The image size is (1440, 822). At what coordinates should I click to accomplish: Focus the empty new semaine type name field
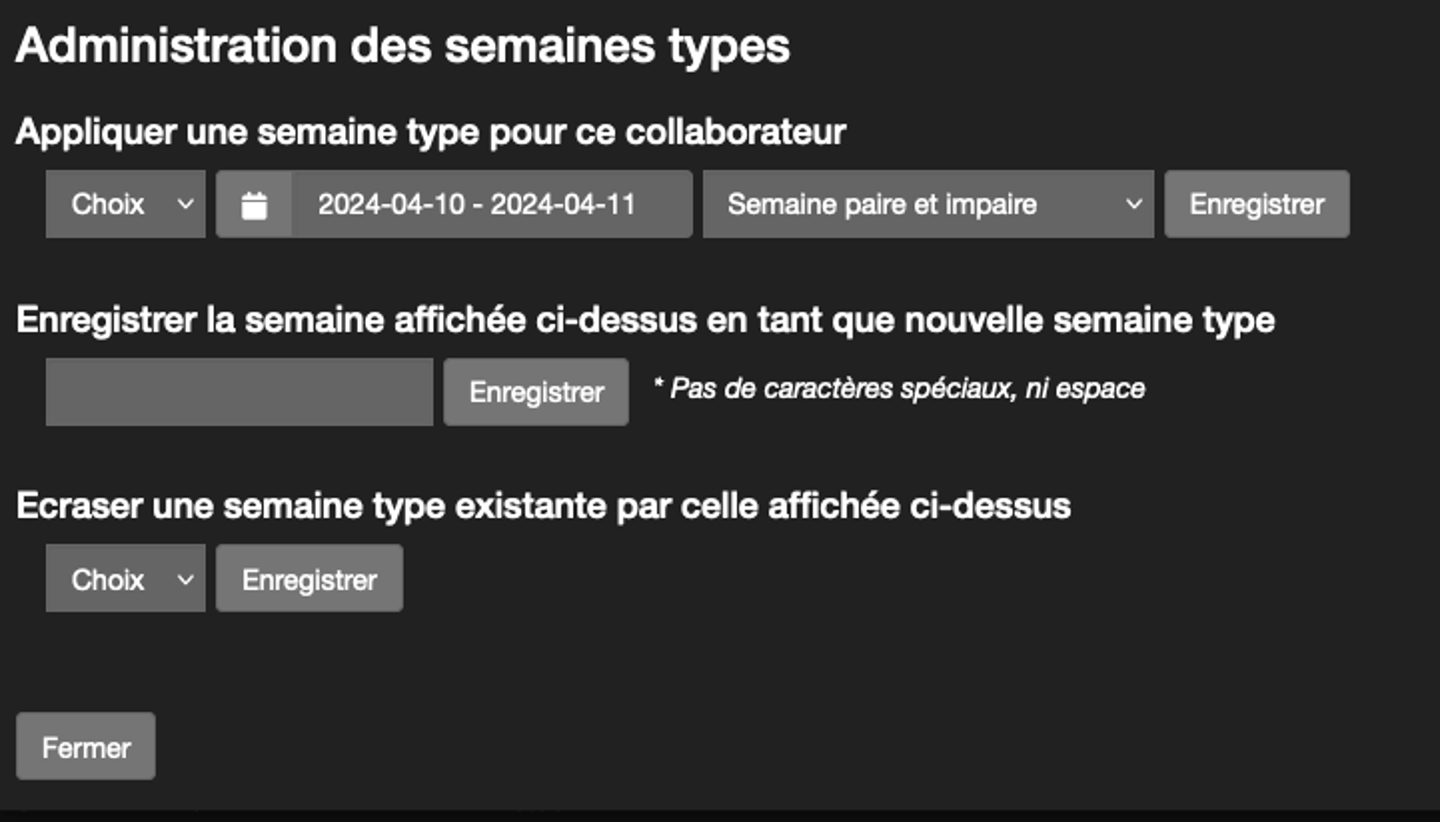click(x=240, y=392)
